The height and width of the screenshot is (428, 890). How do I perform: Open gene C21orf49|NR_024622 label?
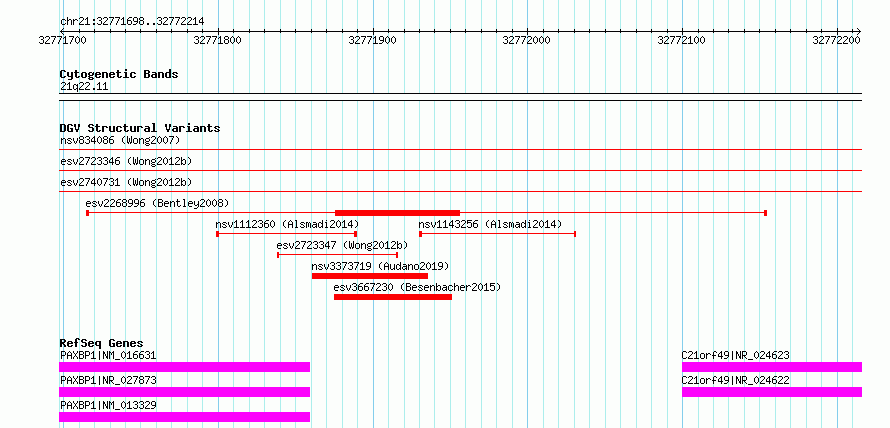(x=736, y=381)
